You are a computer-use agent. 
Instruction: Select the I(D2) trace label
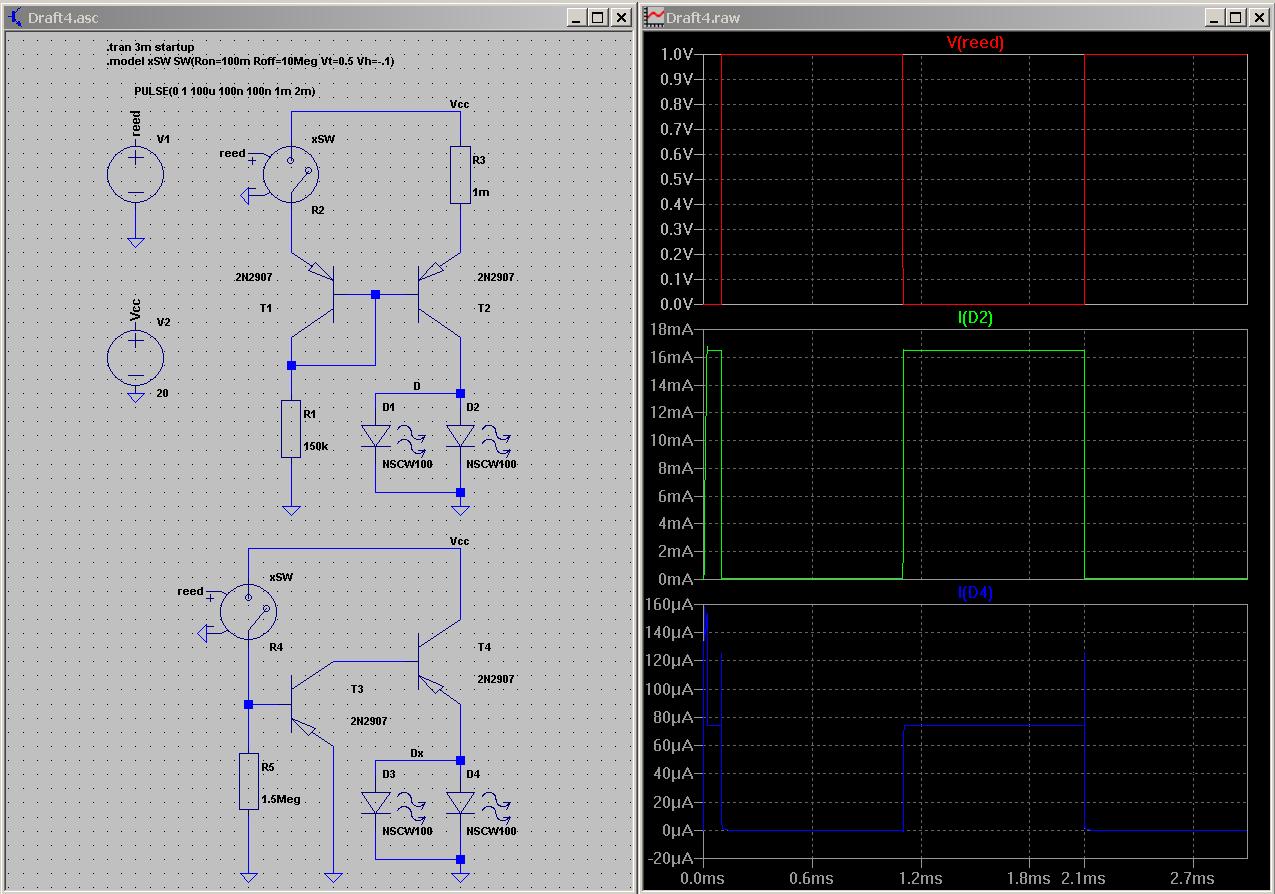(975, 317)
